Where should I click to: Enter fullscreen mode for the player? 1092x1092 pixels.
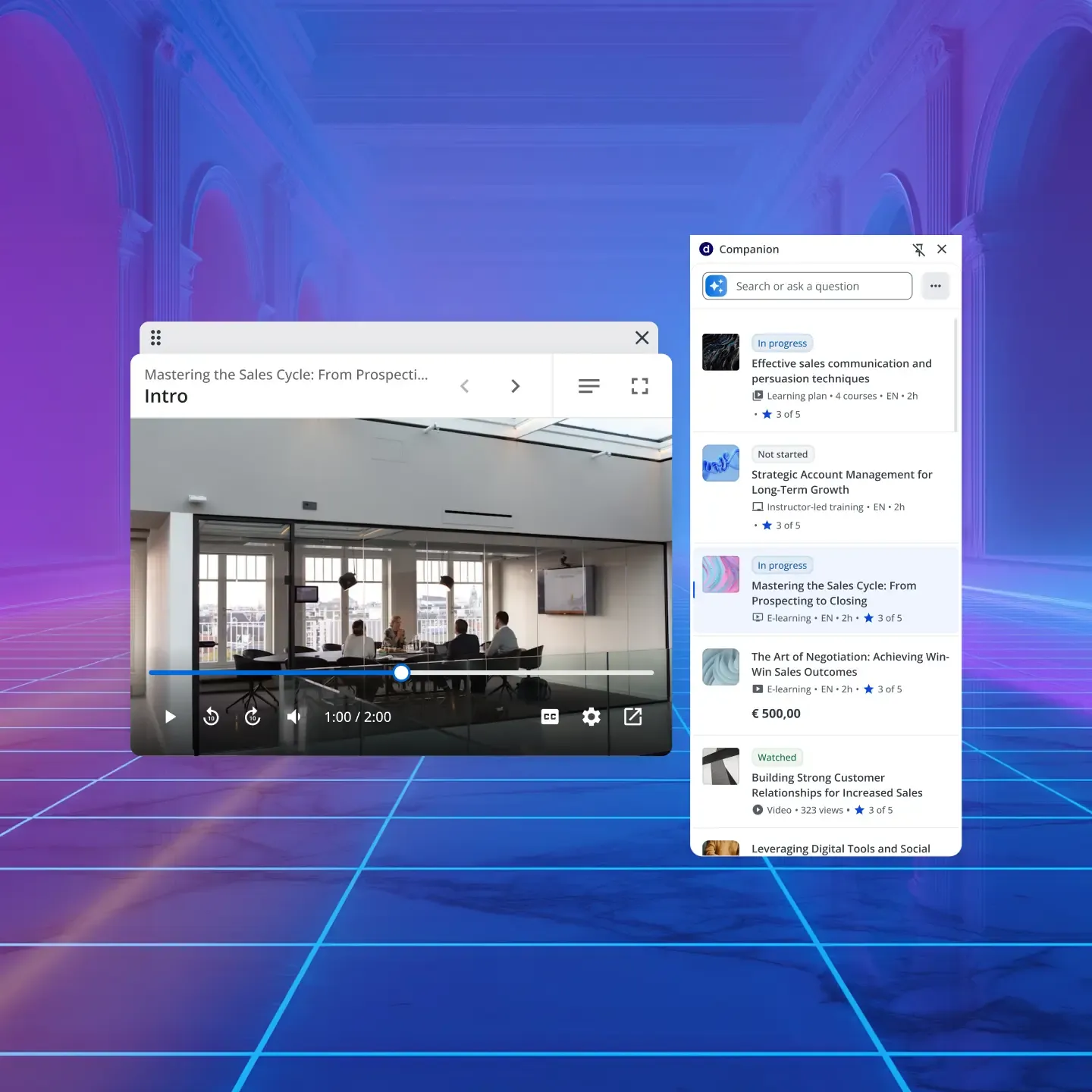[x=639, y=386]
